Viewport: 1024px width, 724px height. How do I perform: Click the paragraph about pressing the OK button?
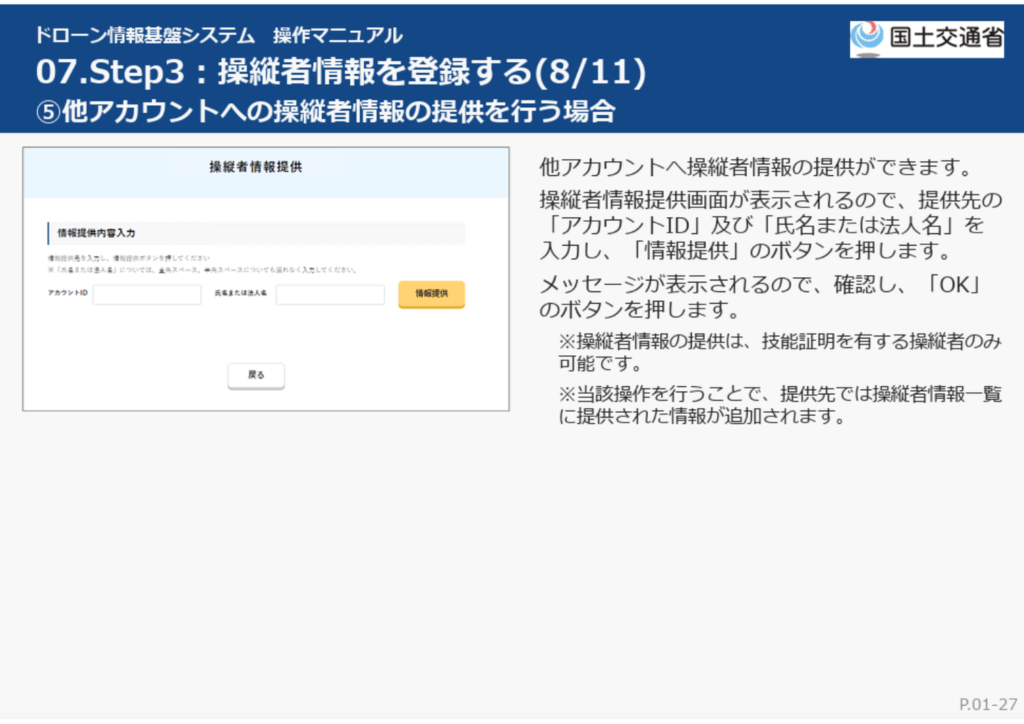758,296
